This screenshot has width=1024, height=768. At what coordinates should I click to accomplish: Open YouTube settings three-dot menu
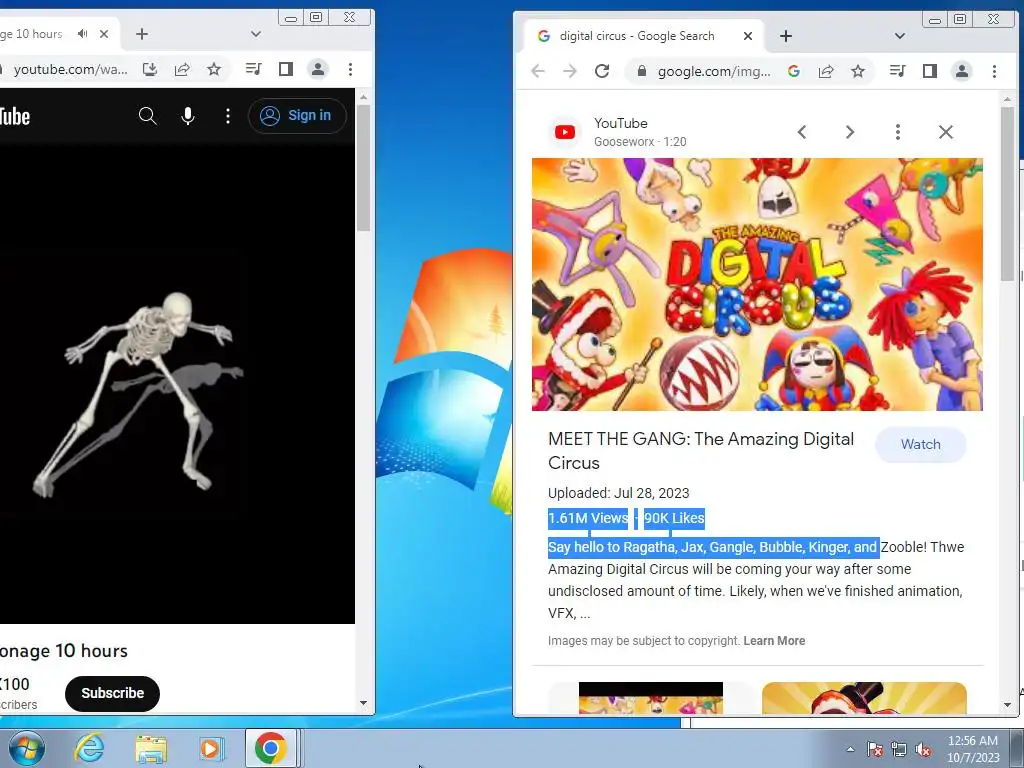pyautogui.click(x=227, y=116)
